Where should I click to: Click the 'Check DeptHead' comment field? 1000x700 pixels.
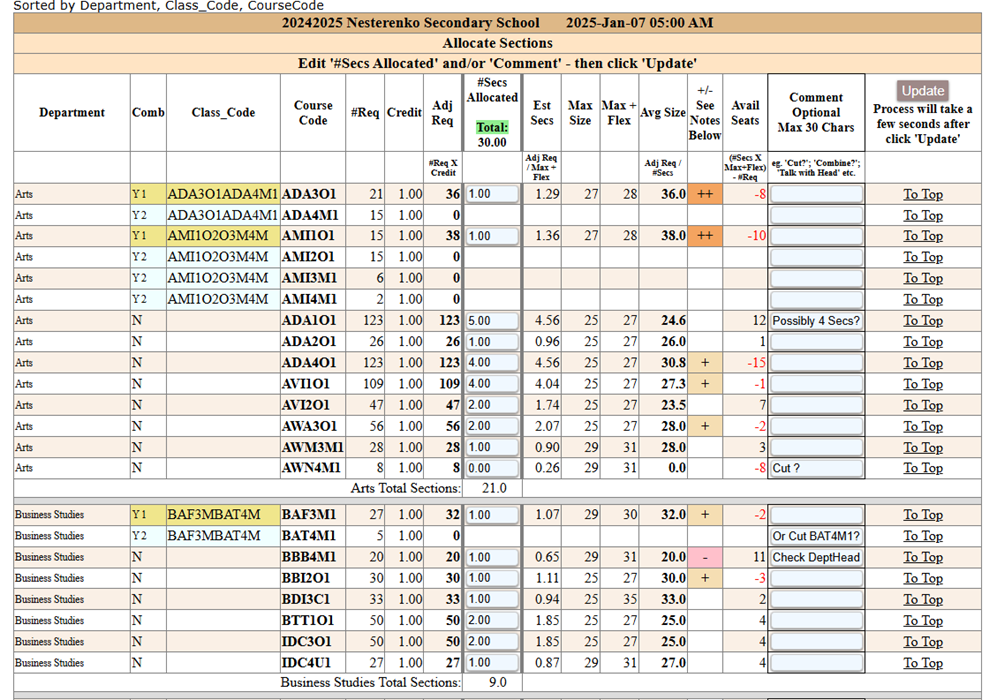coord(816,558)
